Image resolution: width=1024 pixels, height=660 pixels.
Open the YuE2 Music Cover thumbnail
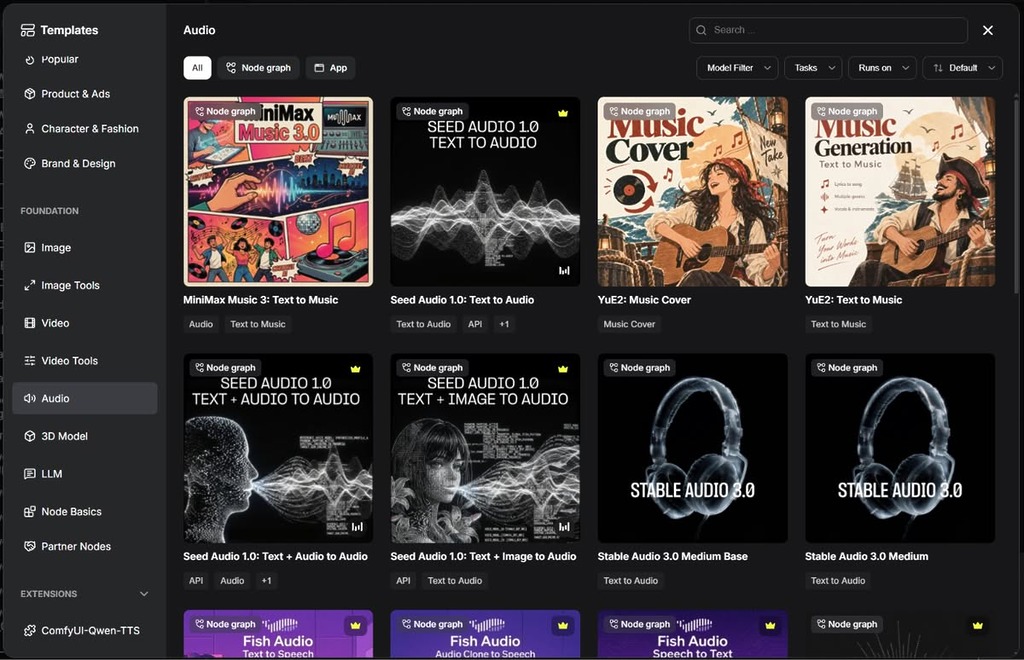pyautogui.click(x=692, y=192)
